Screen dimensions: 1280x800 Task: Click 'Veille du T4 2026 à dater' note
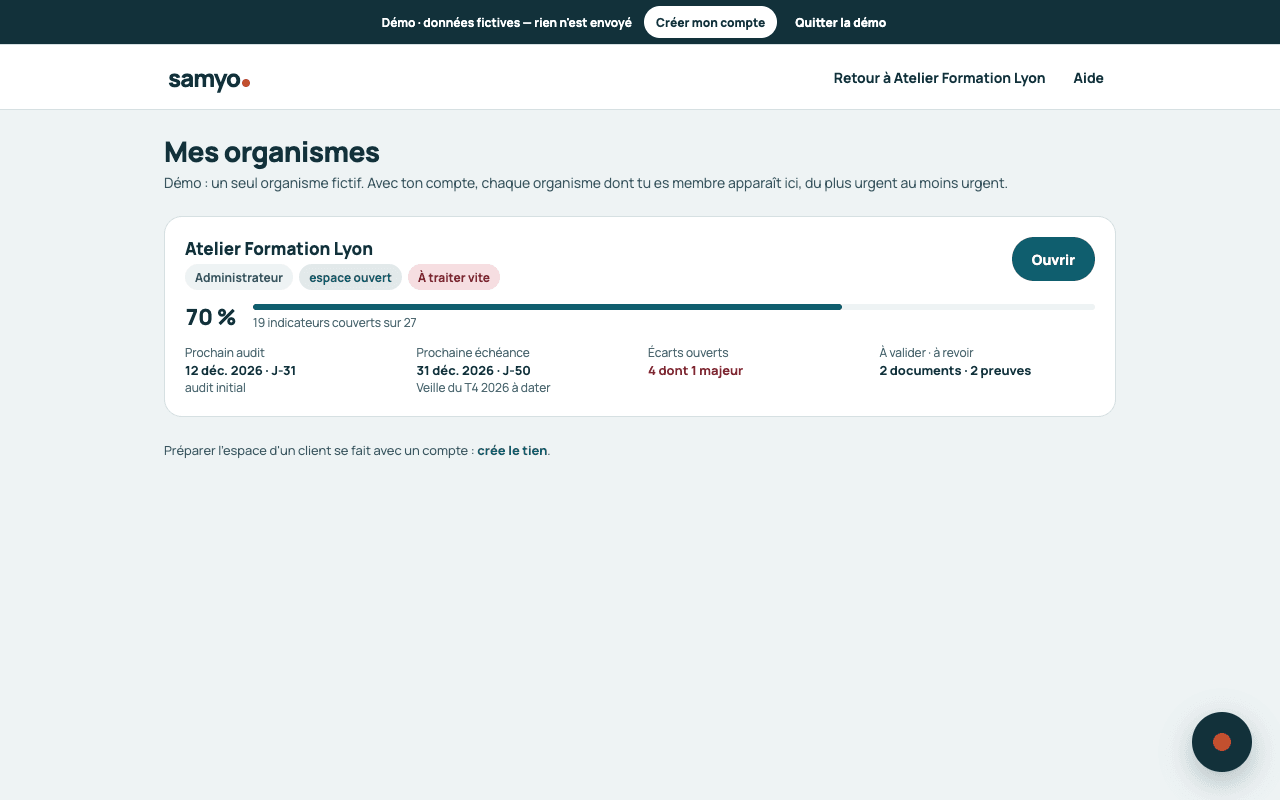tap(483, 388)
